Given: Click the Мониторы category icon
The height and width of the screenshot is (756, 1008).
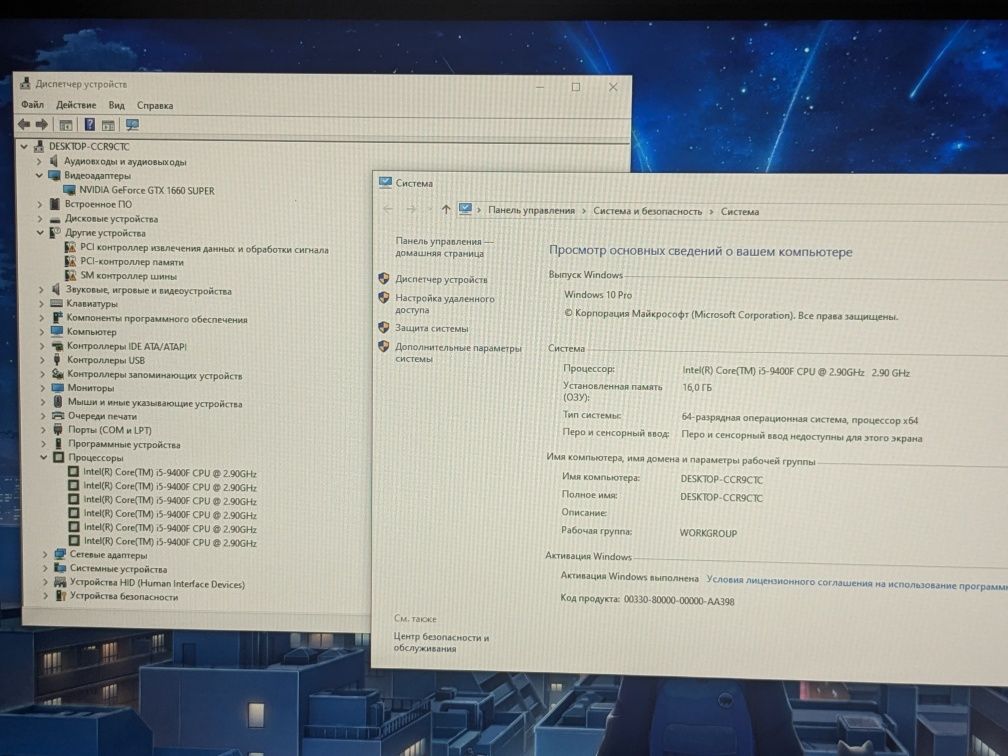Looking at the screenshot, I should (x=58, y=388).
